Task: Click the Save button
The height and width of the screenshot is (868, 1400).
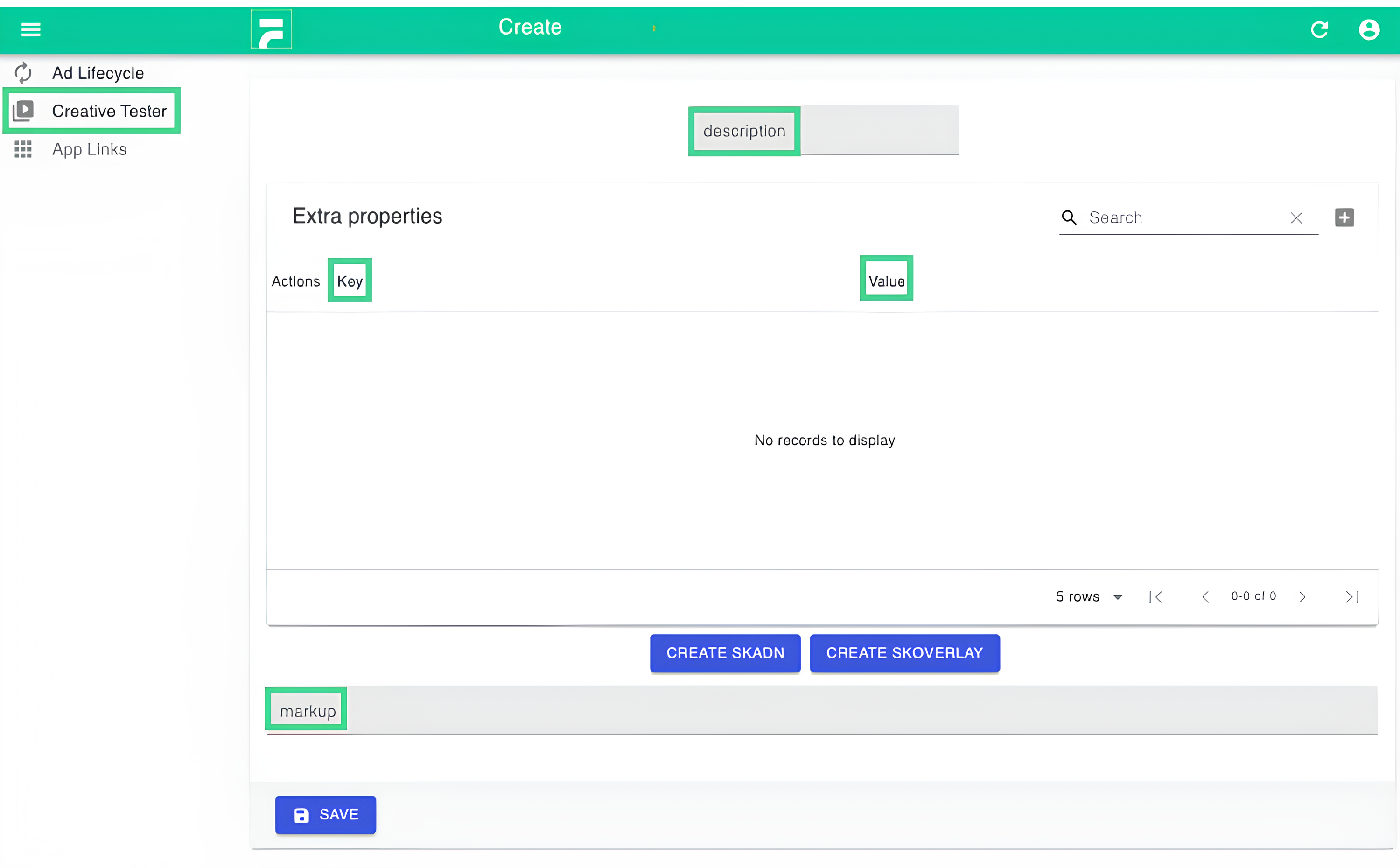Action: pyautogui.click(x=325, y=815)
